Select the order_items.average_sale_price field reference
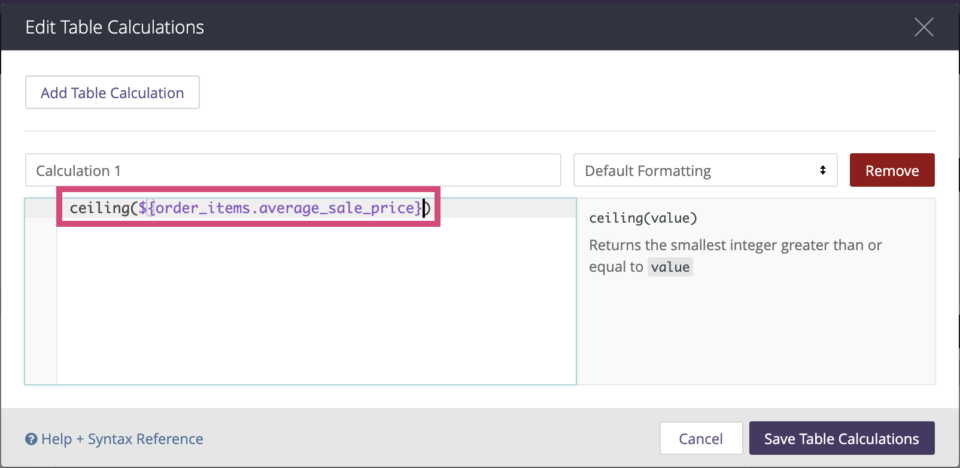The width and height of the screenshot is (960, 468). 280,208
